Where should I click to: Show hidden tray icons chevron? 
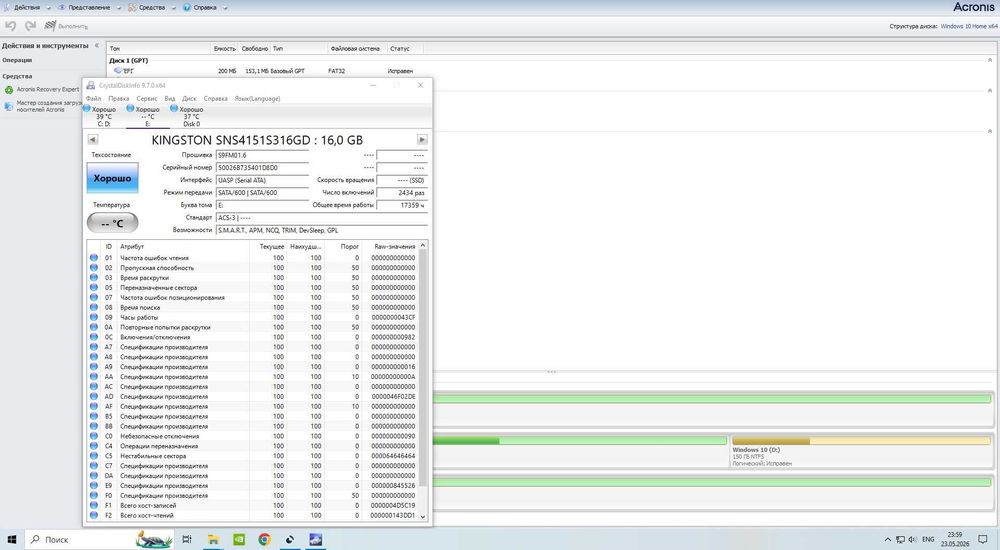[887, 539]
